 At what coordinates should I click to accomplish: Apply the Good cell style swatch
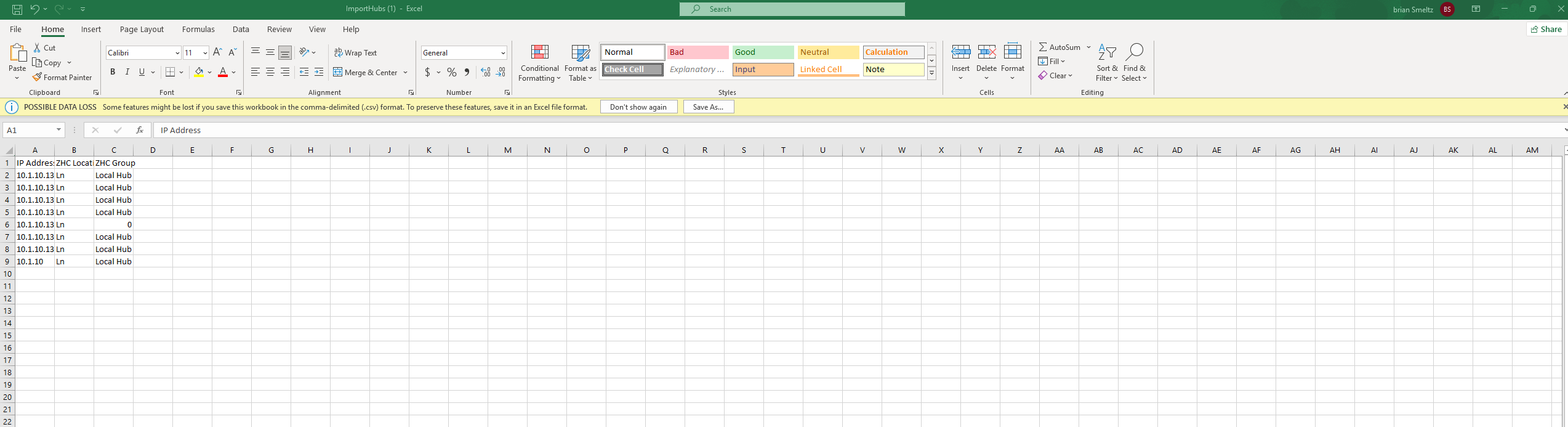tap(763, 52)
